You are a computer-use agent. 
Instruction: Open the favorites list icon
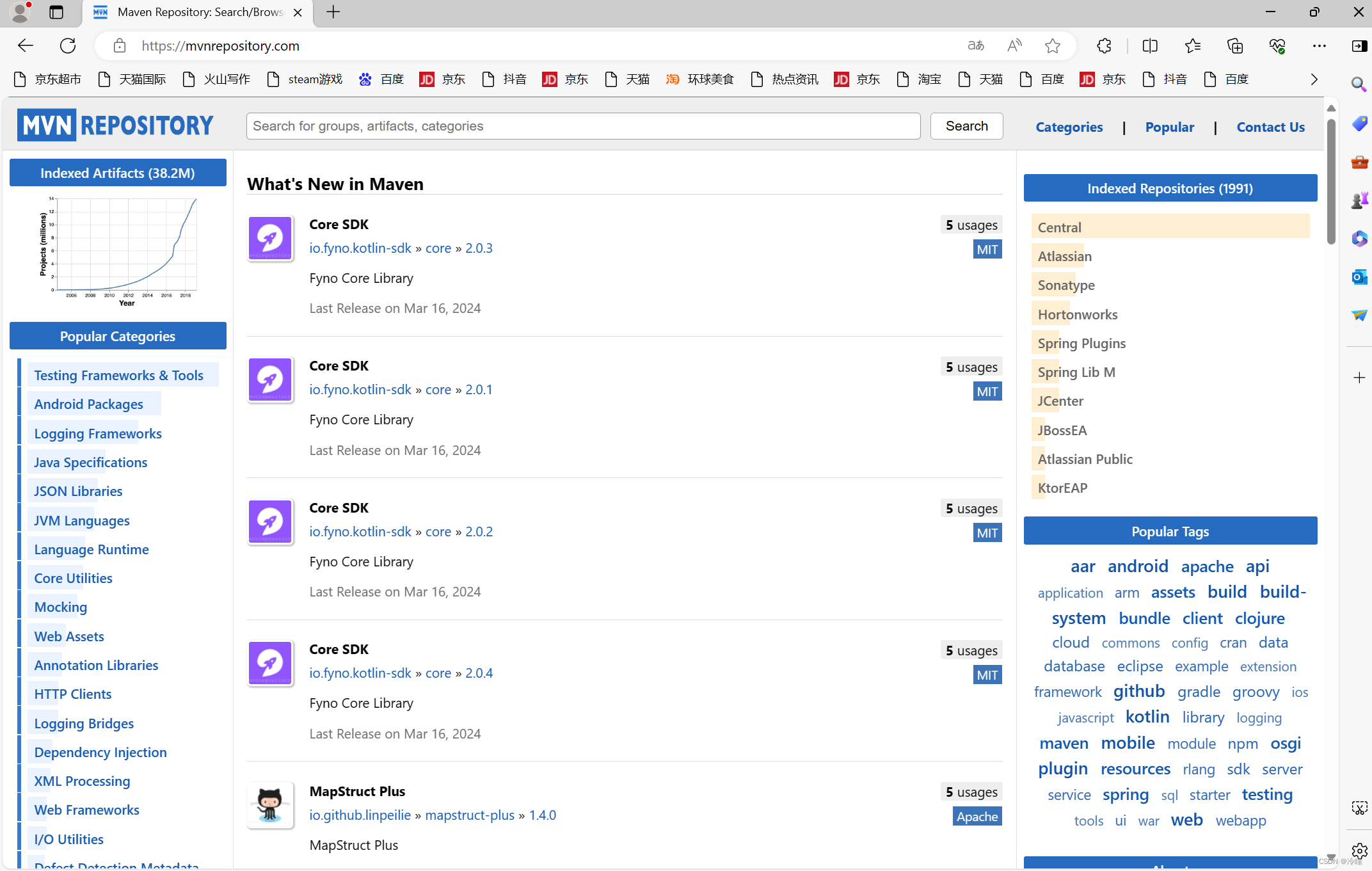point(1193,45)
